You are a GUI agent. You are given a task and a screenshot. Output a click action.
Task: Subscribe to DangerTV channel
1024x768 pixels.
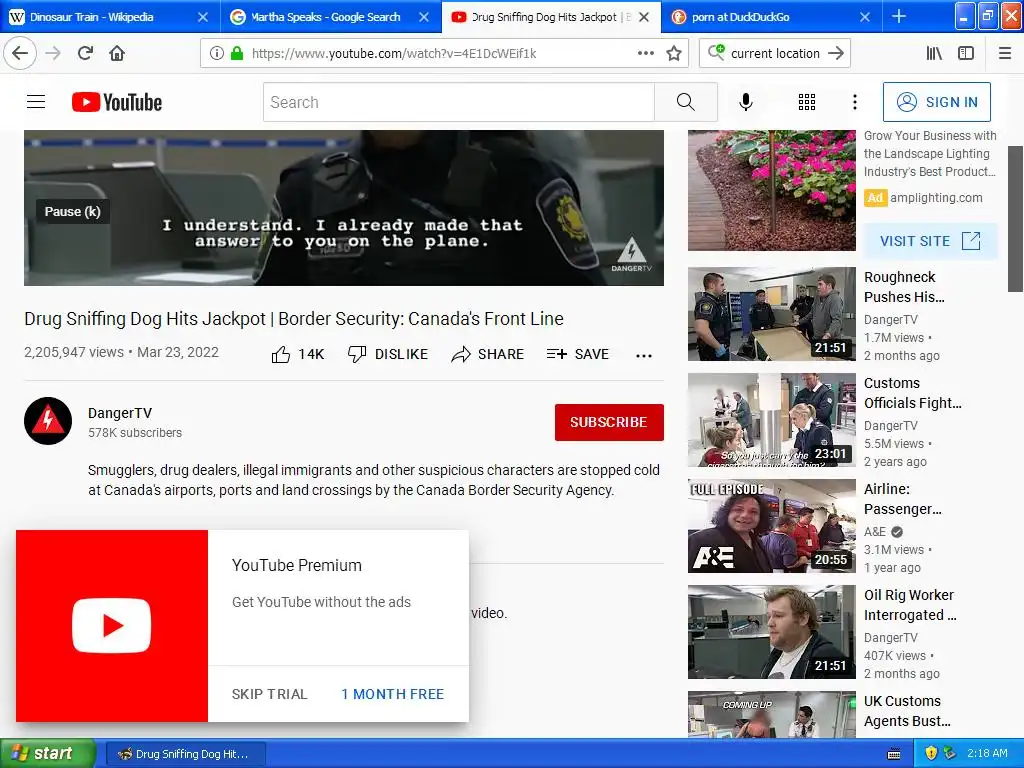tap(609, 422)
